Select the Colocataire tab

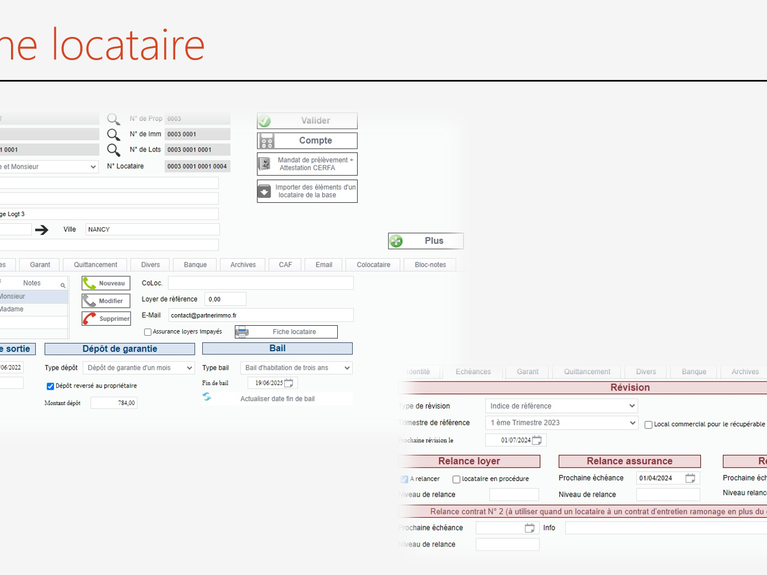373,265
